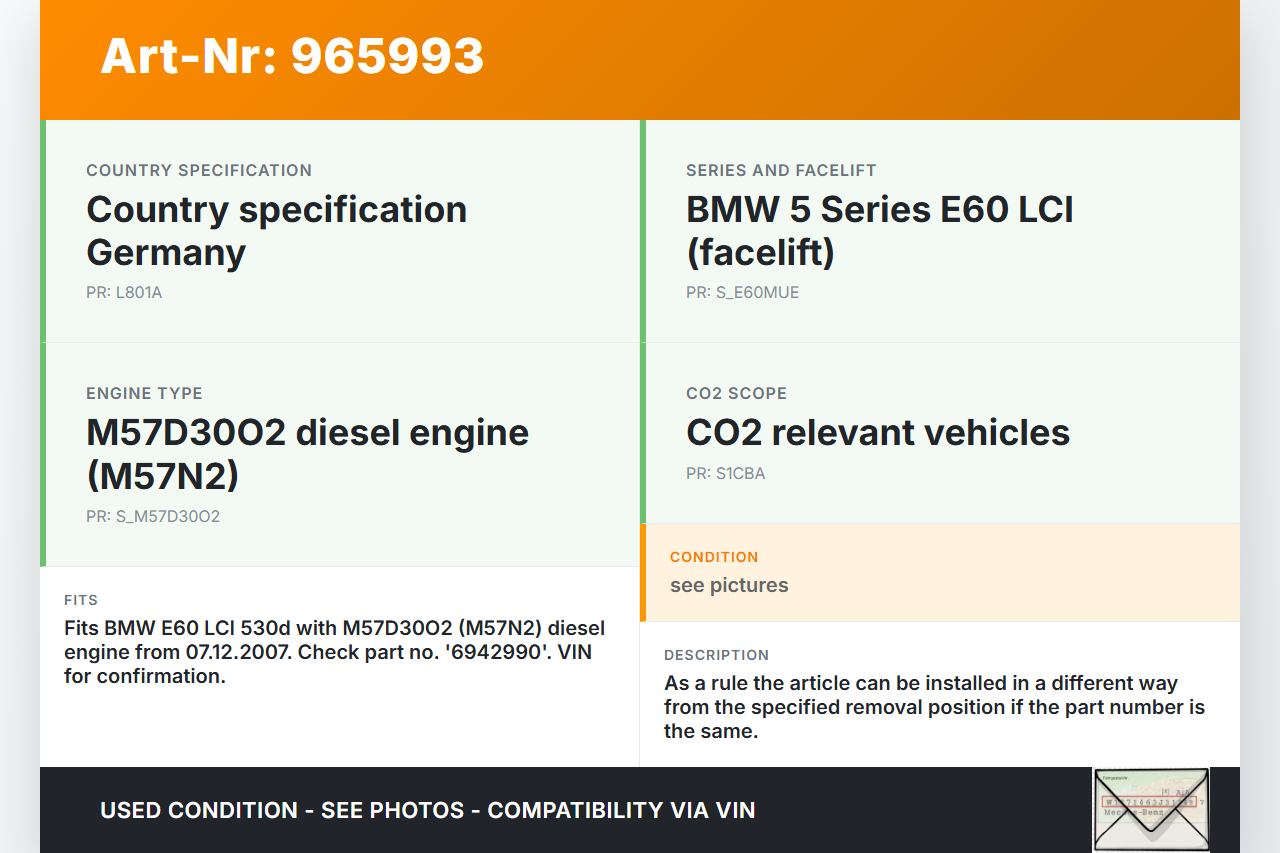
Task: Click the 'see pictures' condition text
Action: tap(729, 585)
